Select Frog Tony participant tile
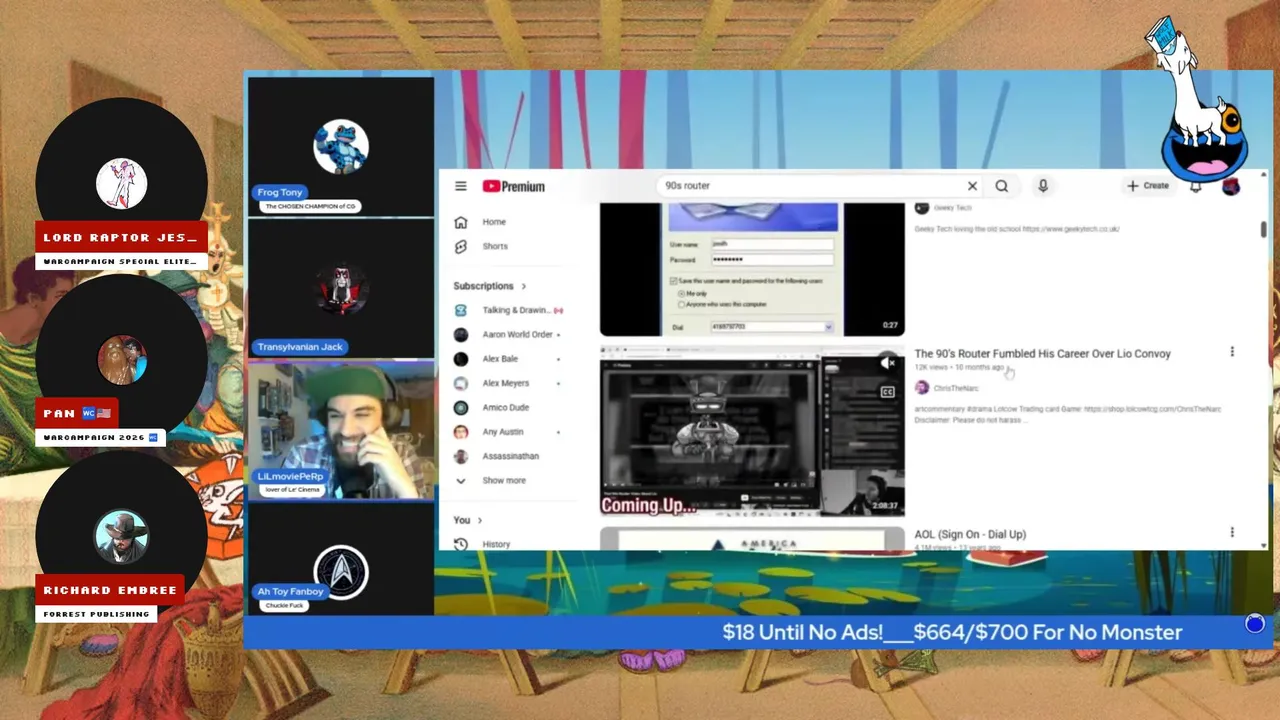 (x=341, y=146)
